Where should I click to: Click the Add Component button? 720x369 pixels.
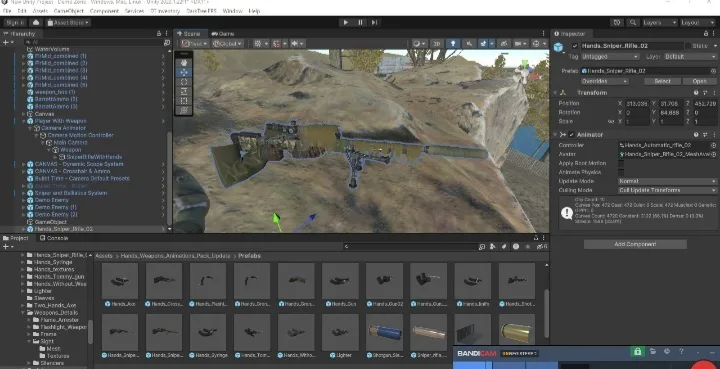(x=635, y=244)
